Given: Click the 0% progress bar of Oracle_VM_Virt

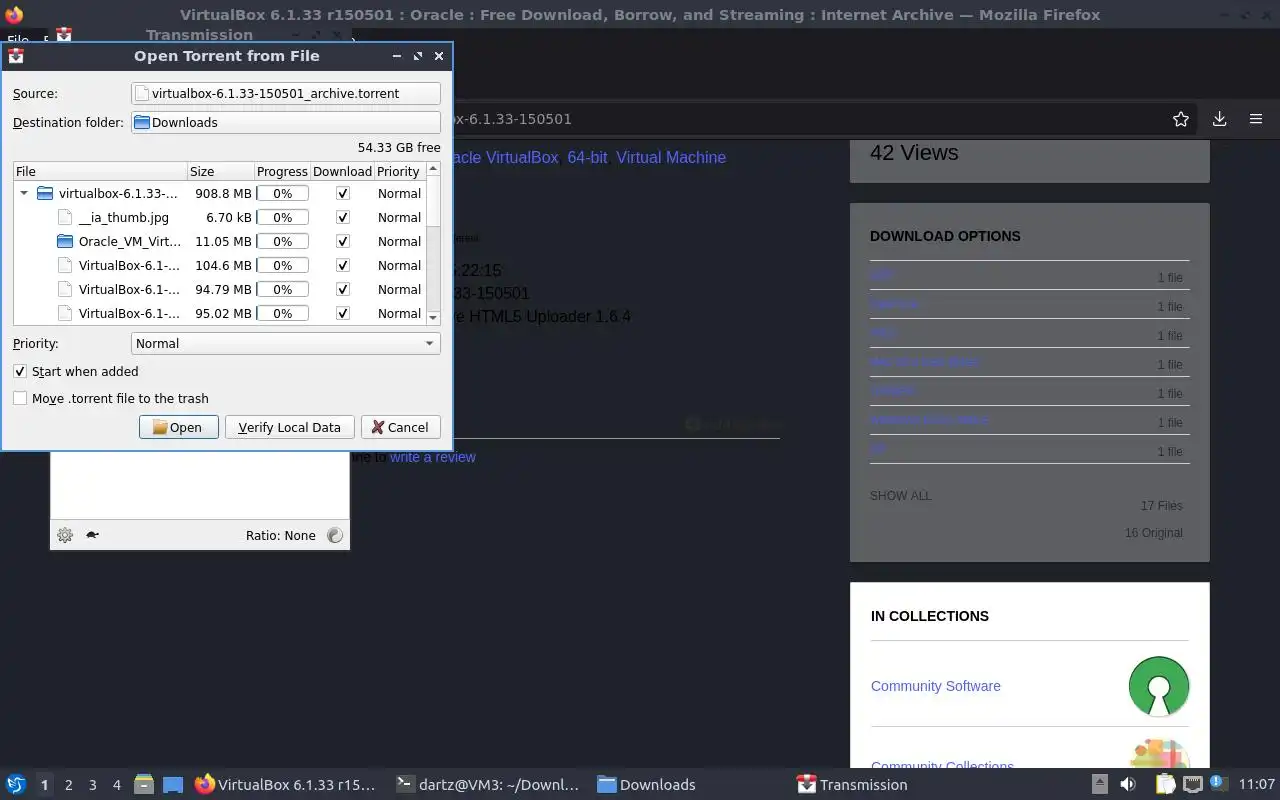Looking at the screenshot, I should [283, 241].
